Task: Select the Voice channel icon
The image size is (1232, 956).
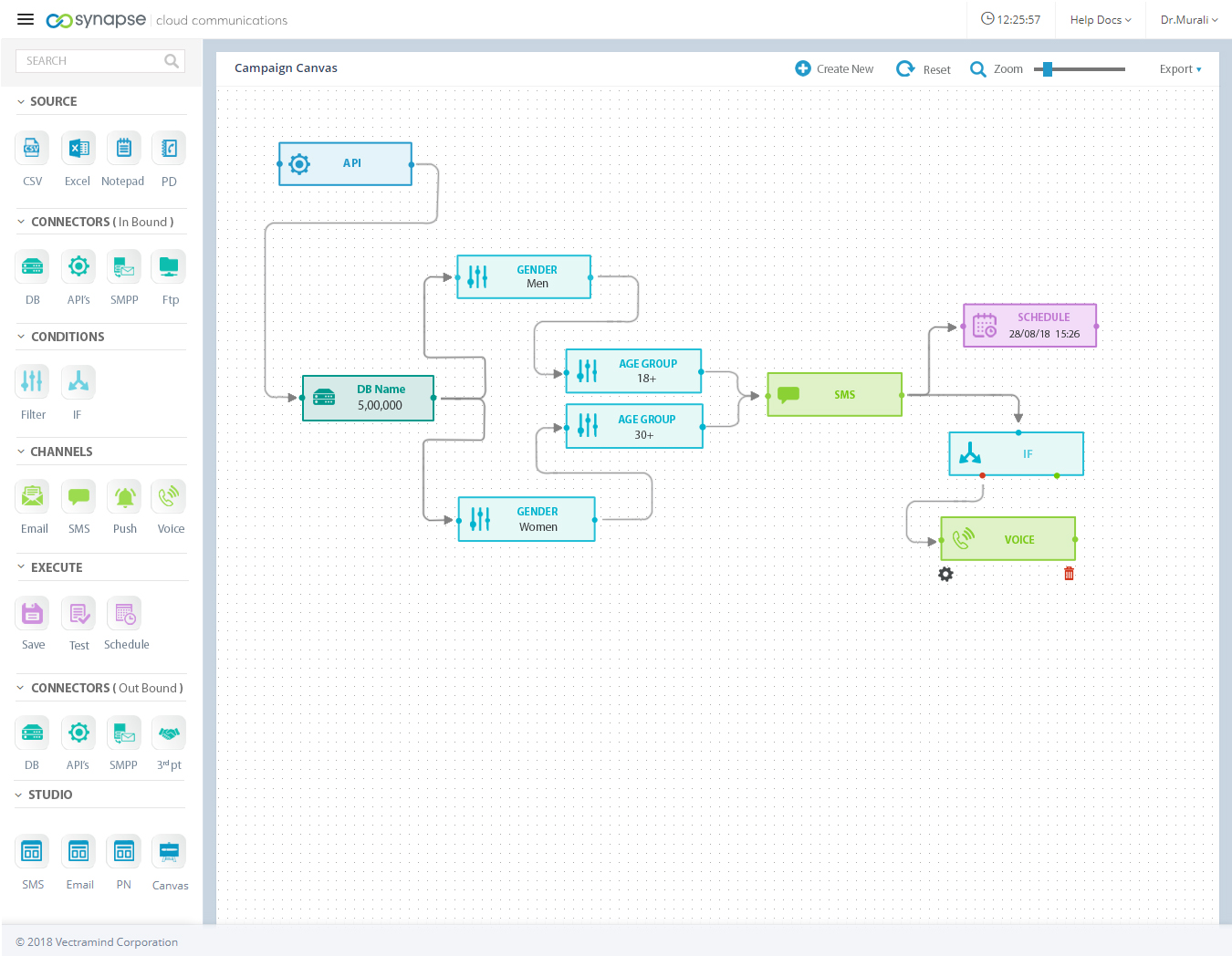Action: (170, 497)
